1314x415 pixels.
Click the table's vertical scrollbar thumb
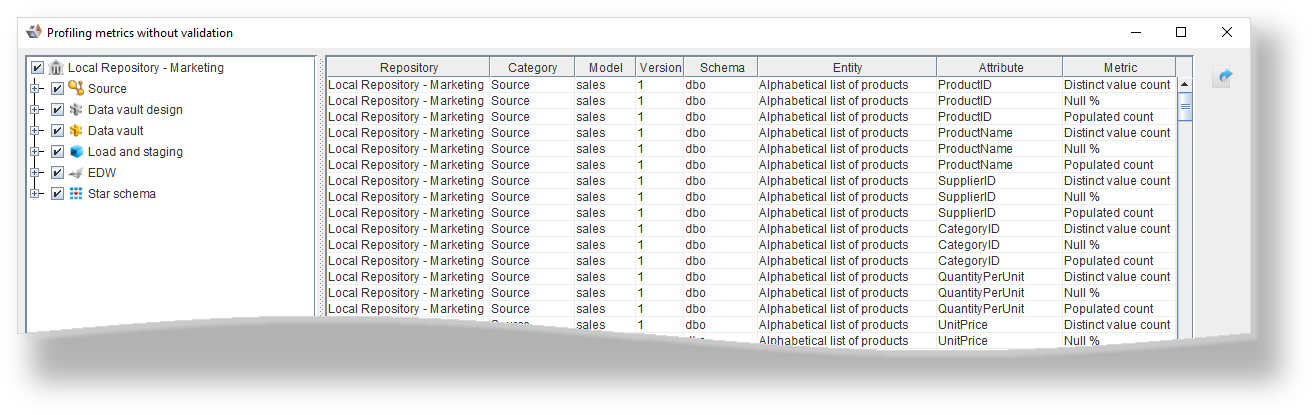[x=1185, y=108]
